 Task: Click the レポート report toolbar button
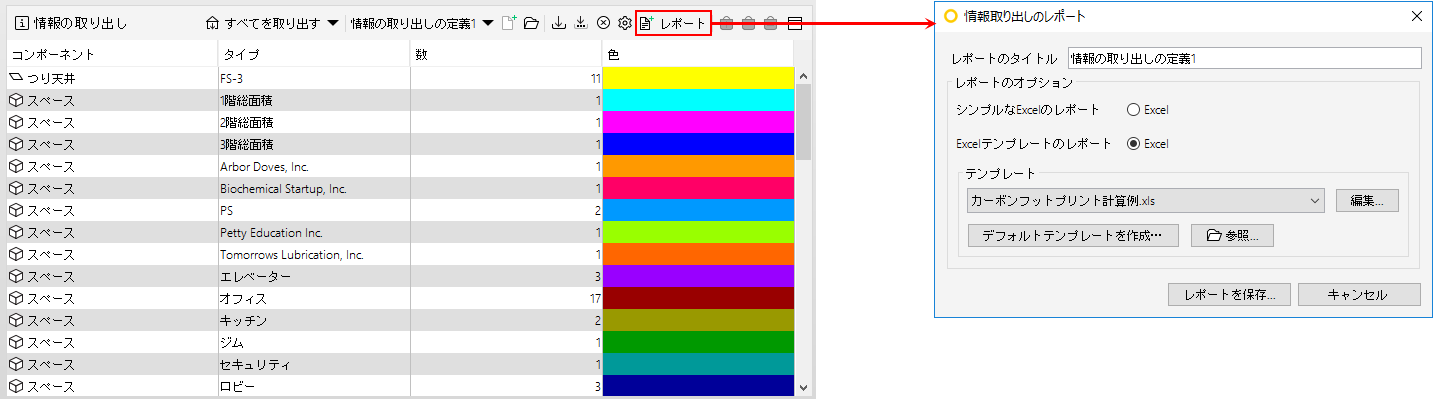click(673, 23)
